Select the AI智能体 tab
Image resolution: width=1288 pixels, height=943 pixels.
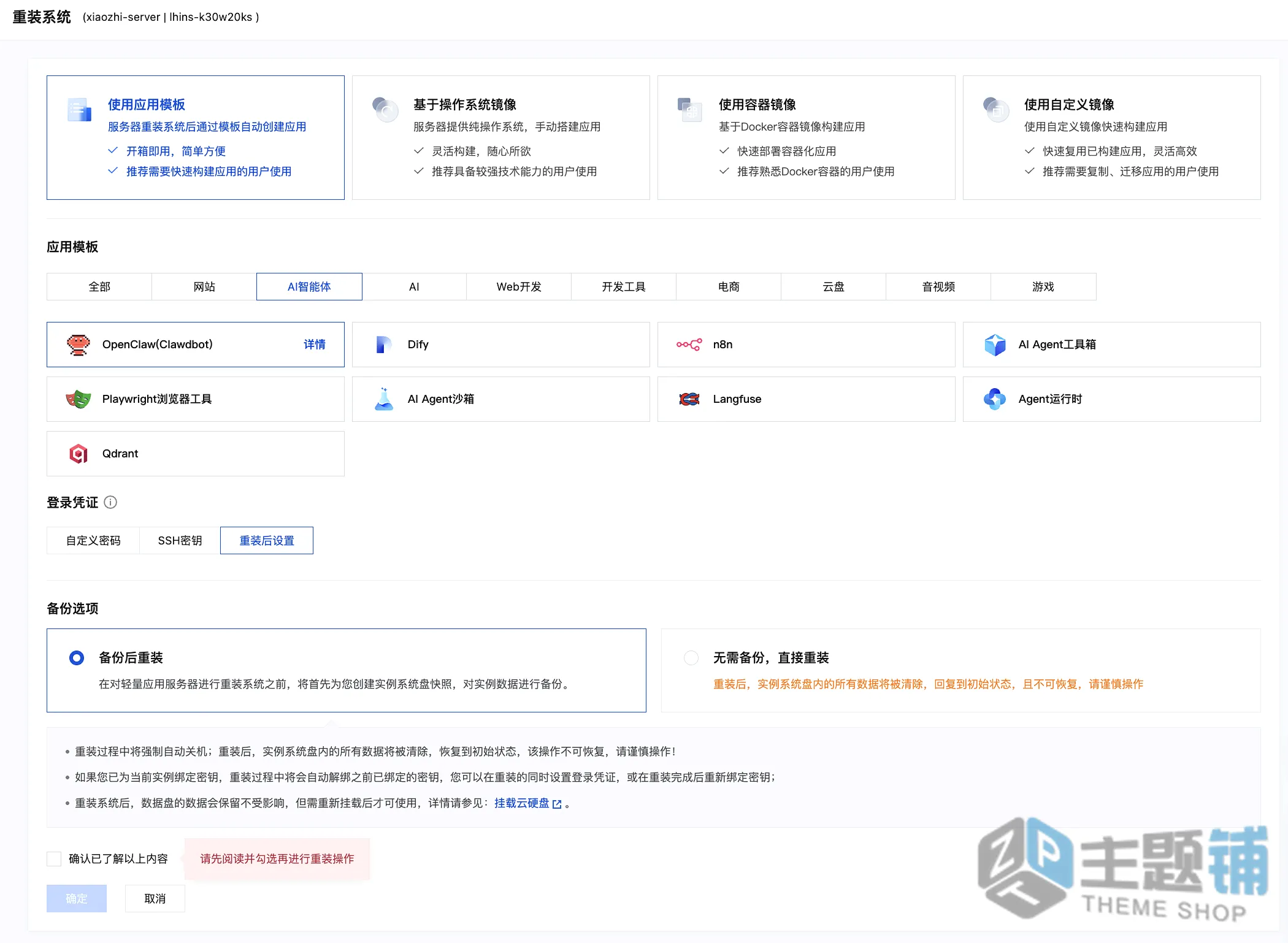309,287
